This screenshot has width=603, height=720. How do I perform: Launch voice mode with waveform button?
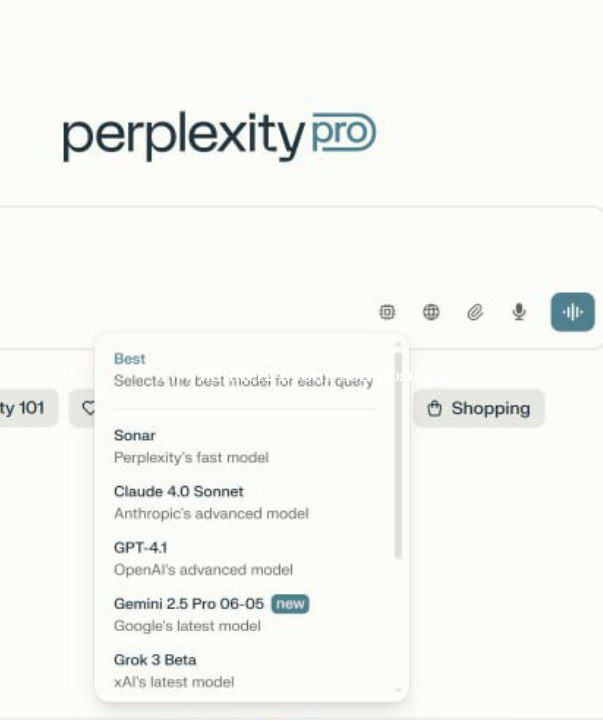click(573, 312)
